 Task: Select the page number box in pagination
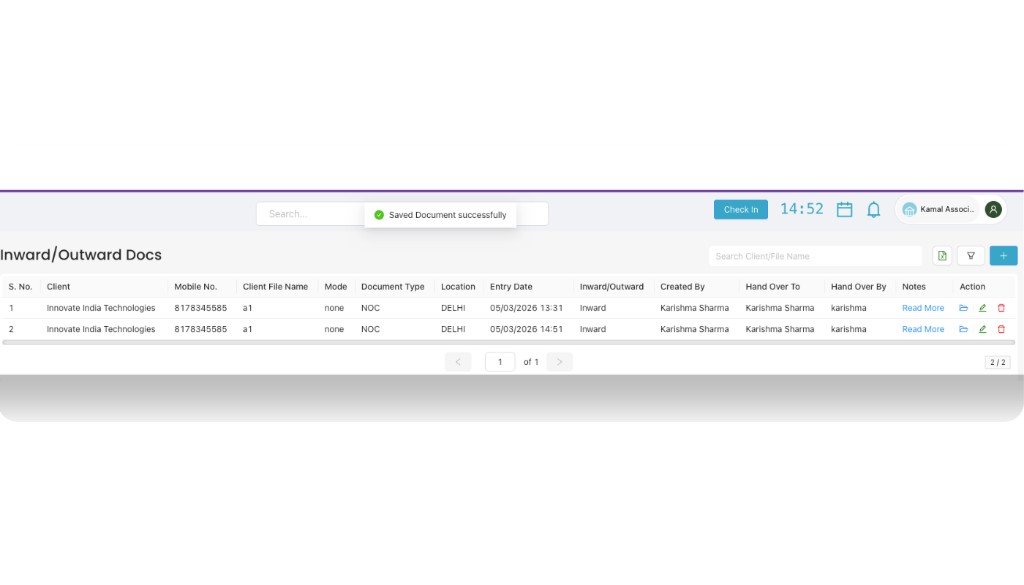[x=500, y=362]
